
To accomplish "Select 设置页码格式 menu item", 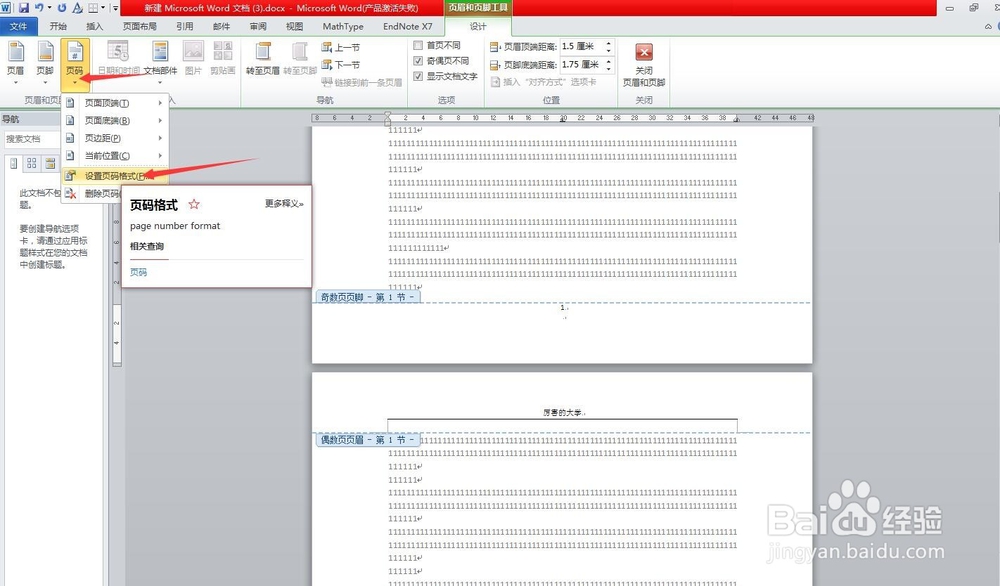I will (115, 176).
